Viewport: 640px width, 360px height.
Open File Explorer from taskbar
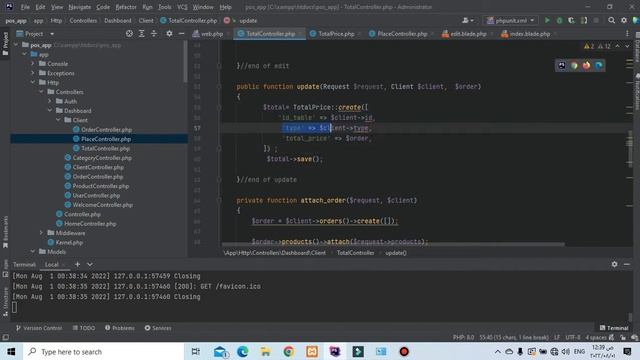265,351
